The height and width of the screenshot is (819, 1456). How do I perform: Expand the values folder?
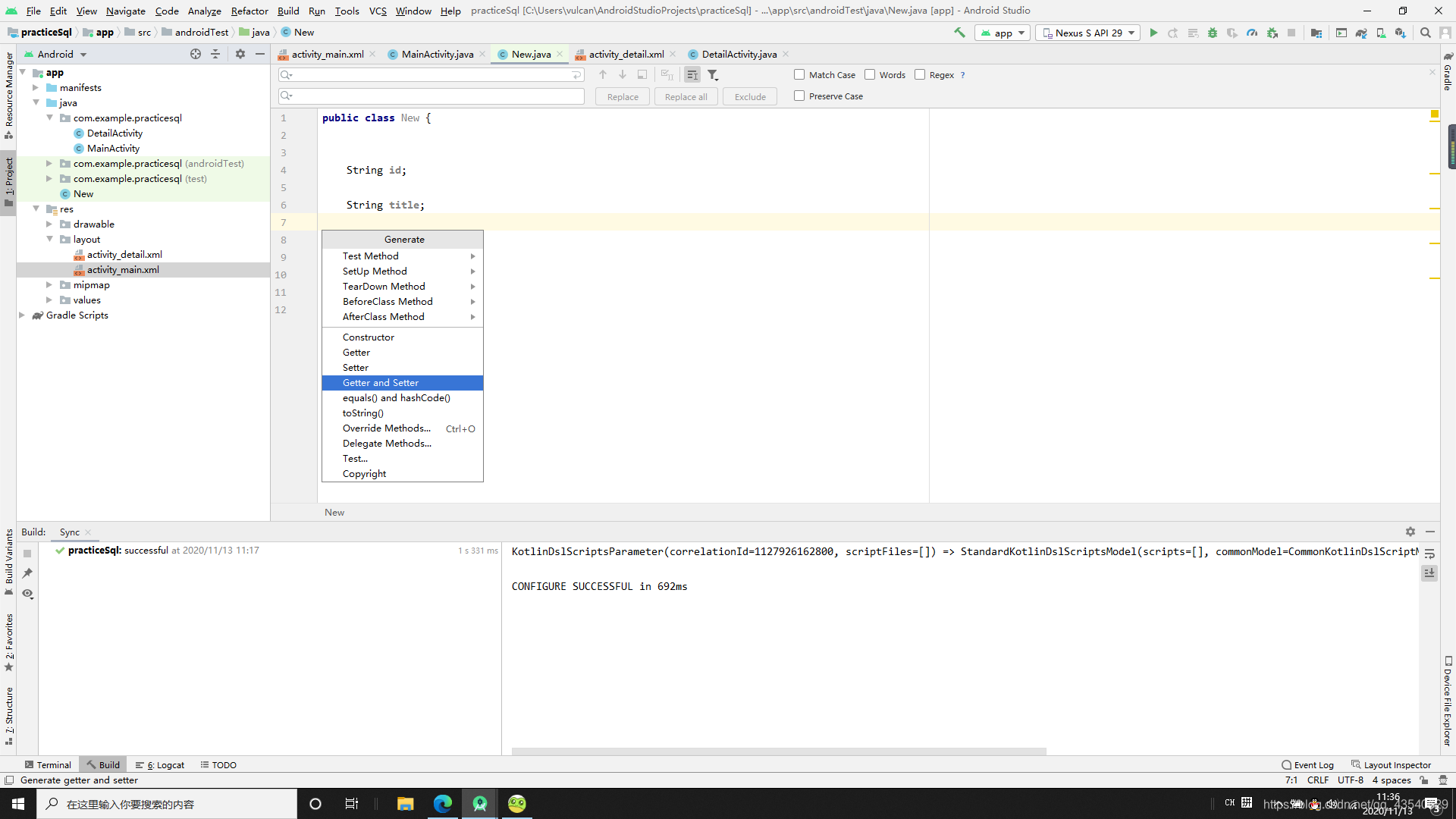(x=49, y=300)
